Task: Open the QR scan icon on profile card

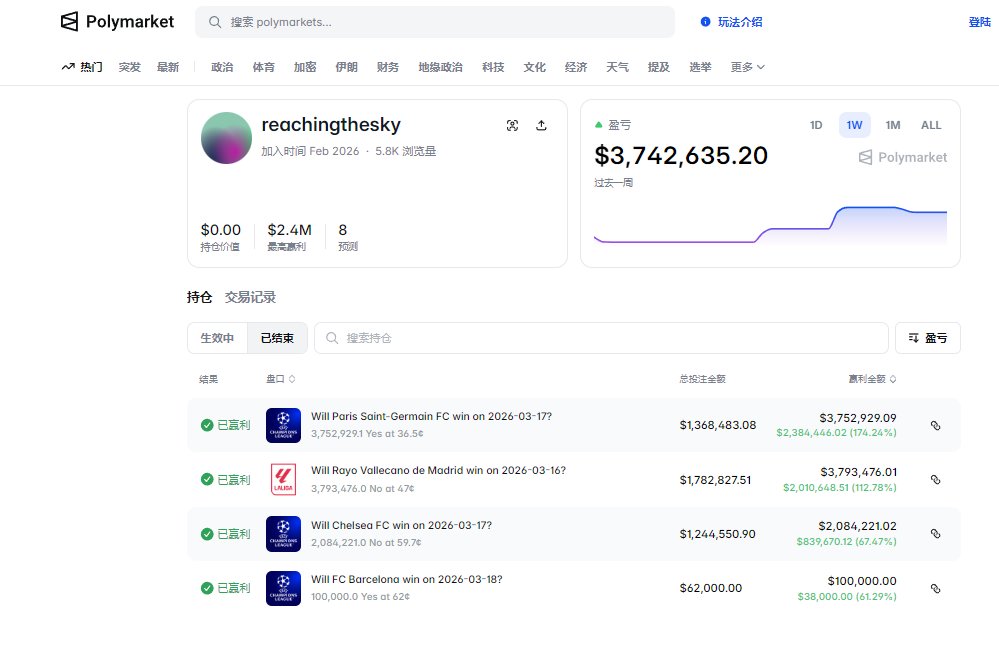Action: pyautogui.click(x=512, y=126)
